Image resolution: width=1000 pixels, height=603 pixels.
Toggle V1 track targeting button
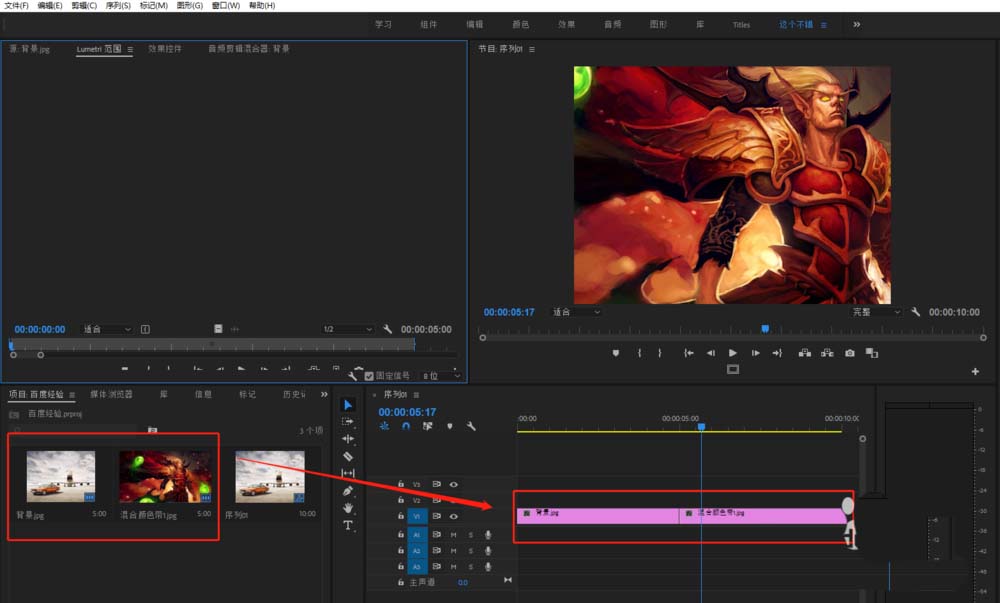pos(416,516)
